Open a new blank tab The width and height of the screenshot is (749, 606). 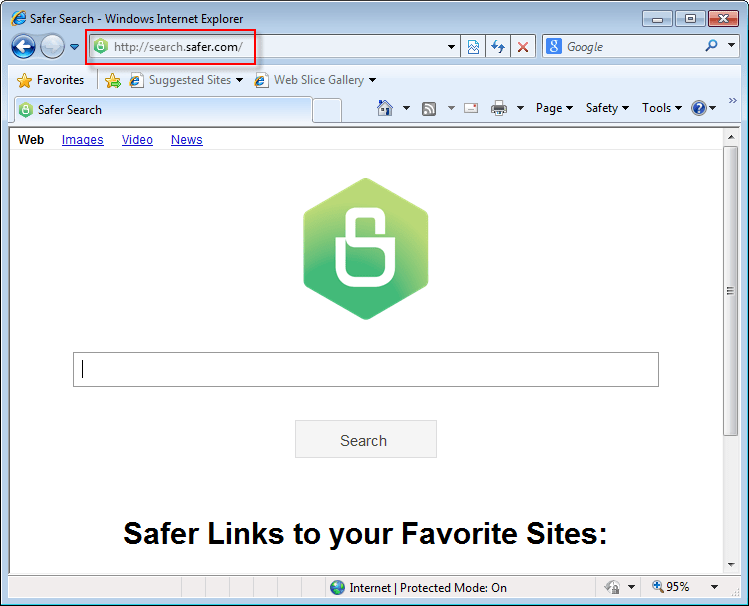[x=327, y=111]
